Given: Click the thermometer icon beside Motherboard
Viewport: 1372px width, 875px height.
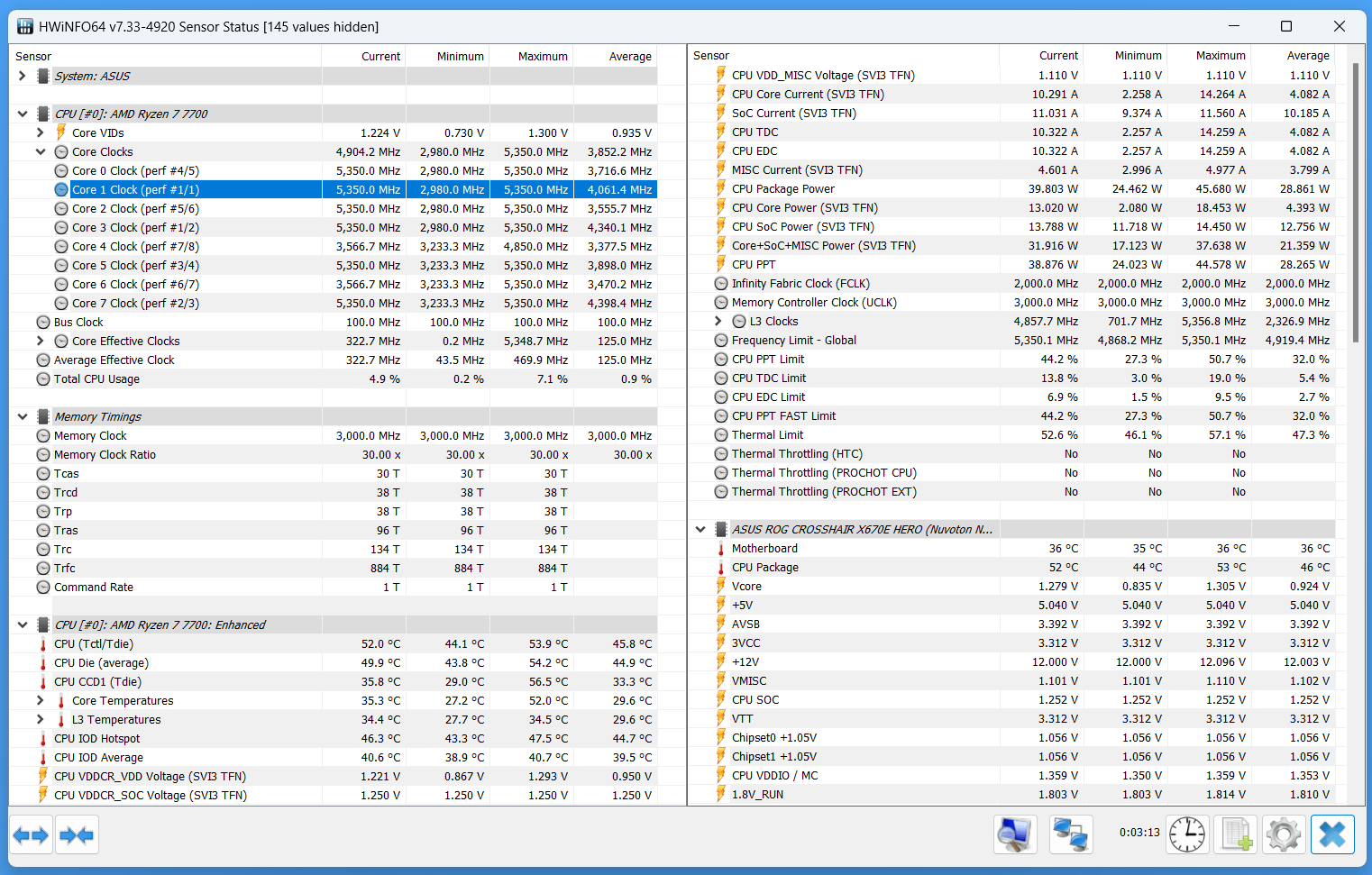Looking at the screenshot, I should coord(721,548).
